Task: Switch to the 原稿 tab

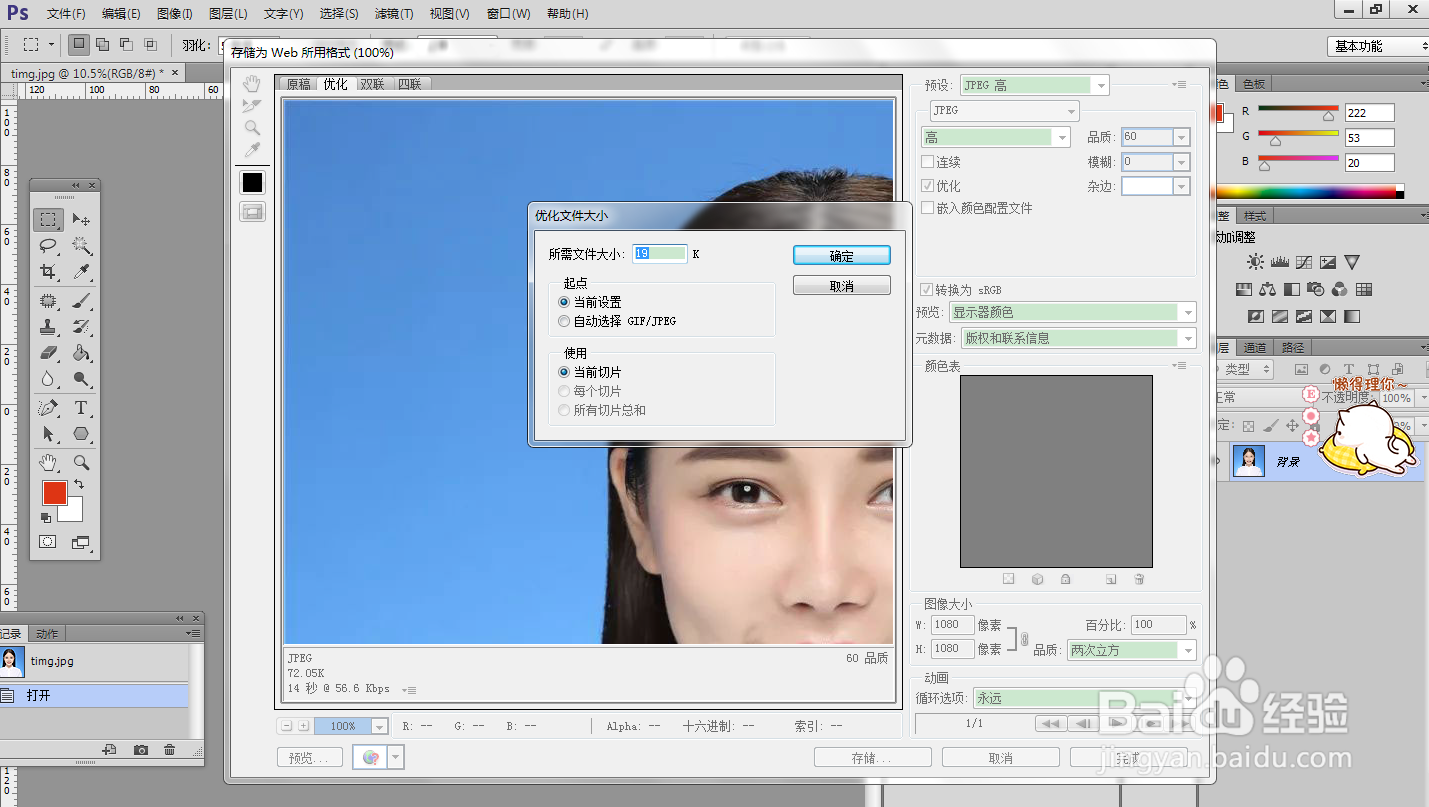Action: (x=299, y=85)
